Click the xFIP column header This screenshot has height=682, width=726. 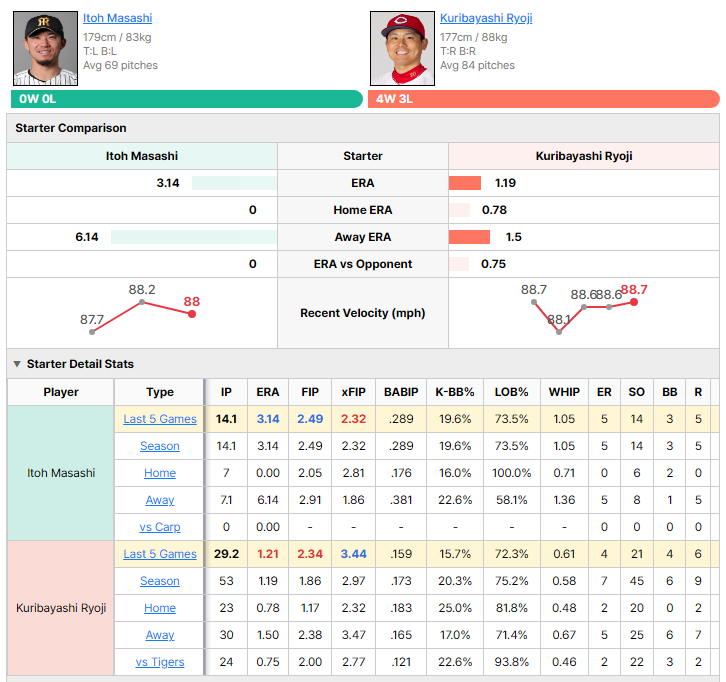[x=353, y=392]
